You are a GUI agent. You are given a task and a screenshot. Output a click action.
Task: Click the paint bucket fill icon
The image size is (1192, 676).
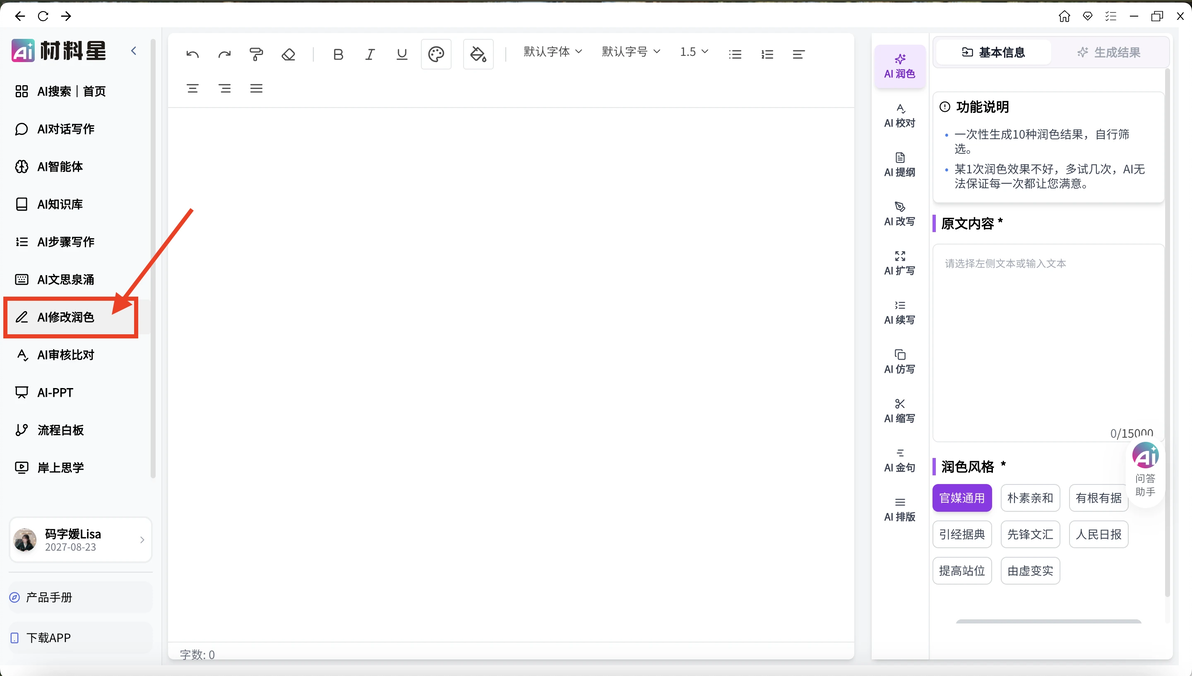[478, 54]
